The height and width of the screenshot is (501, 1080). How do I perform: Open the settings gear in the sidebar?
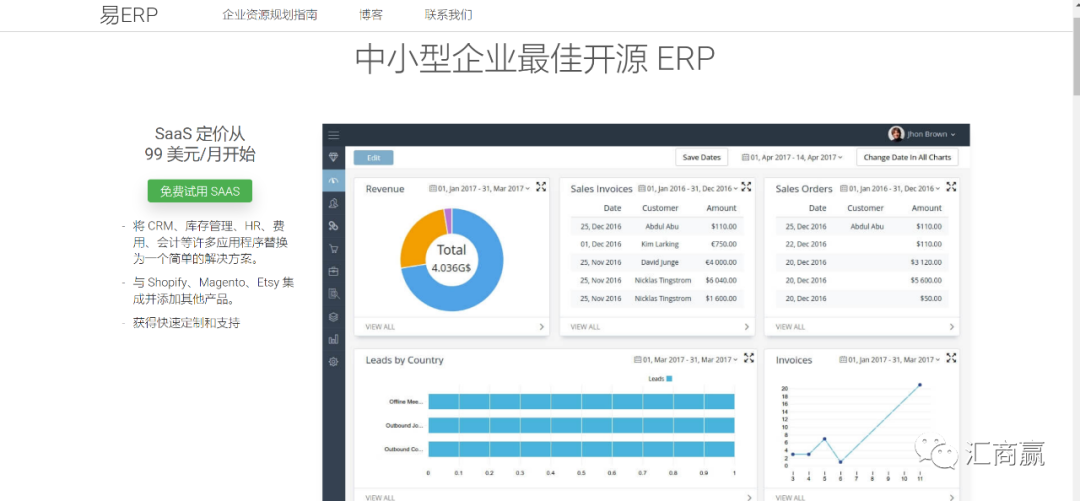click(x=334, y=362)
